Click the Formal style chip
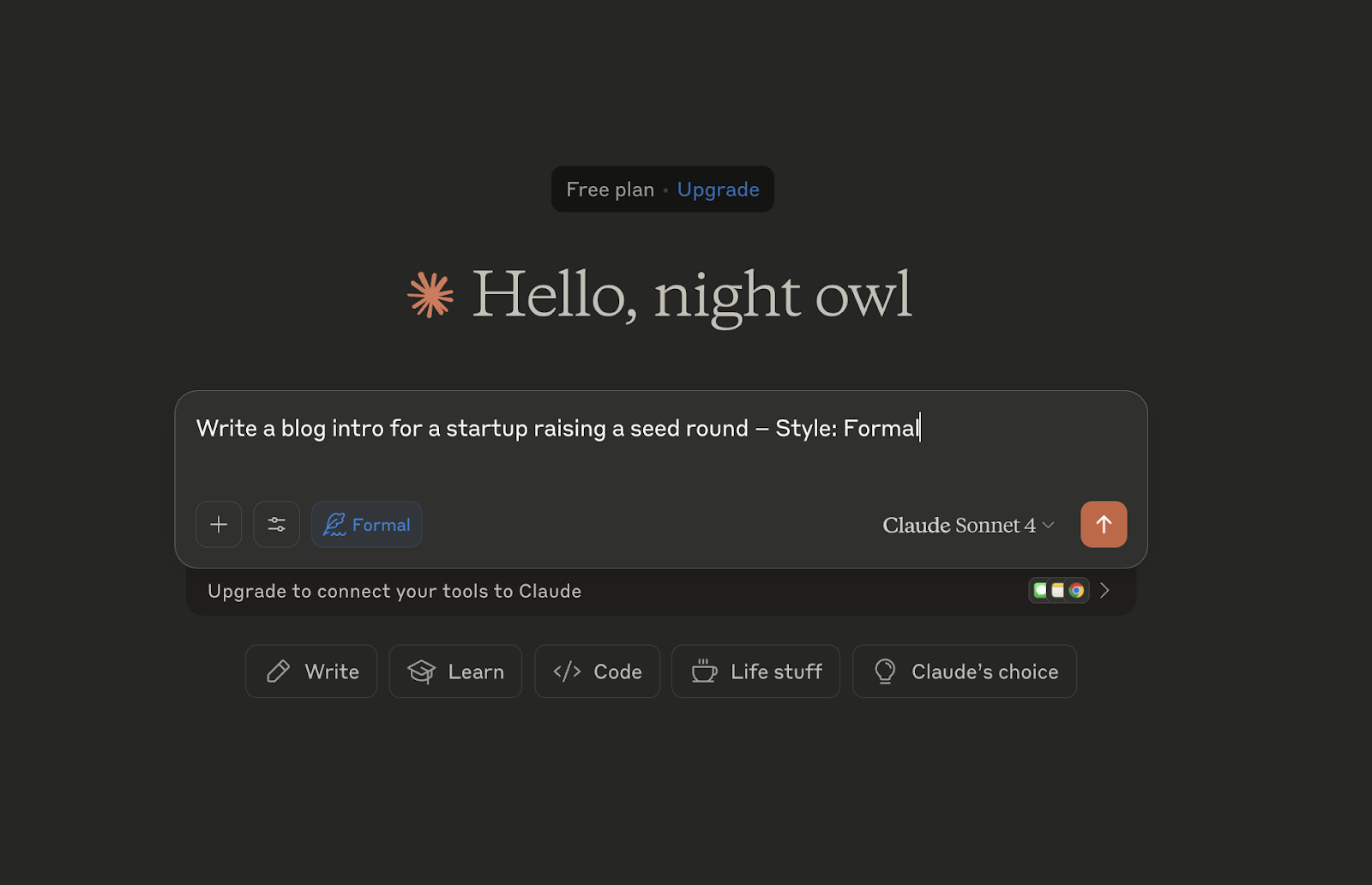1372x885 pixels. (367, 524)
